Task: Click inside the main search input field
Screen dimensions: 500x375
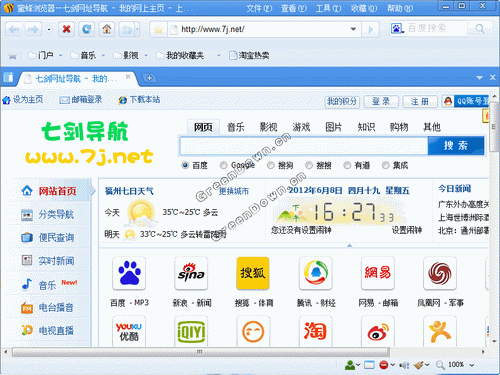Action: click(x=304, y=146)
